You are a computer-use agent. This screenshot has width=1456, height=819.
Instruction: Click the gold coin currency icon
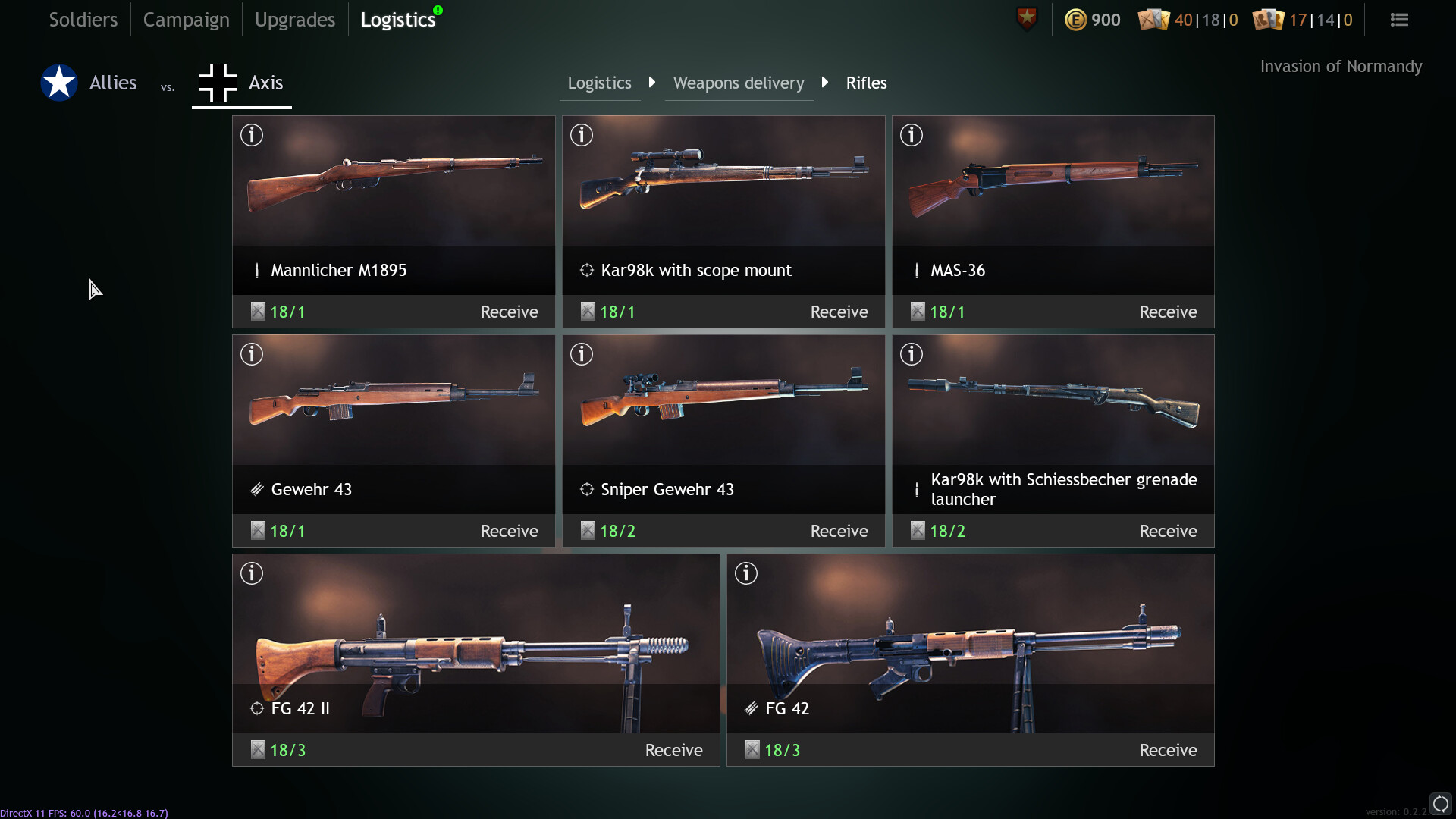1075,20
